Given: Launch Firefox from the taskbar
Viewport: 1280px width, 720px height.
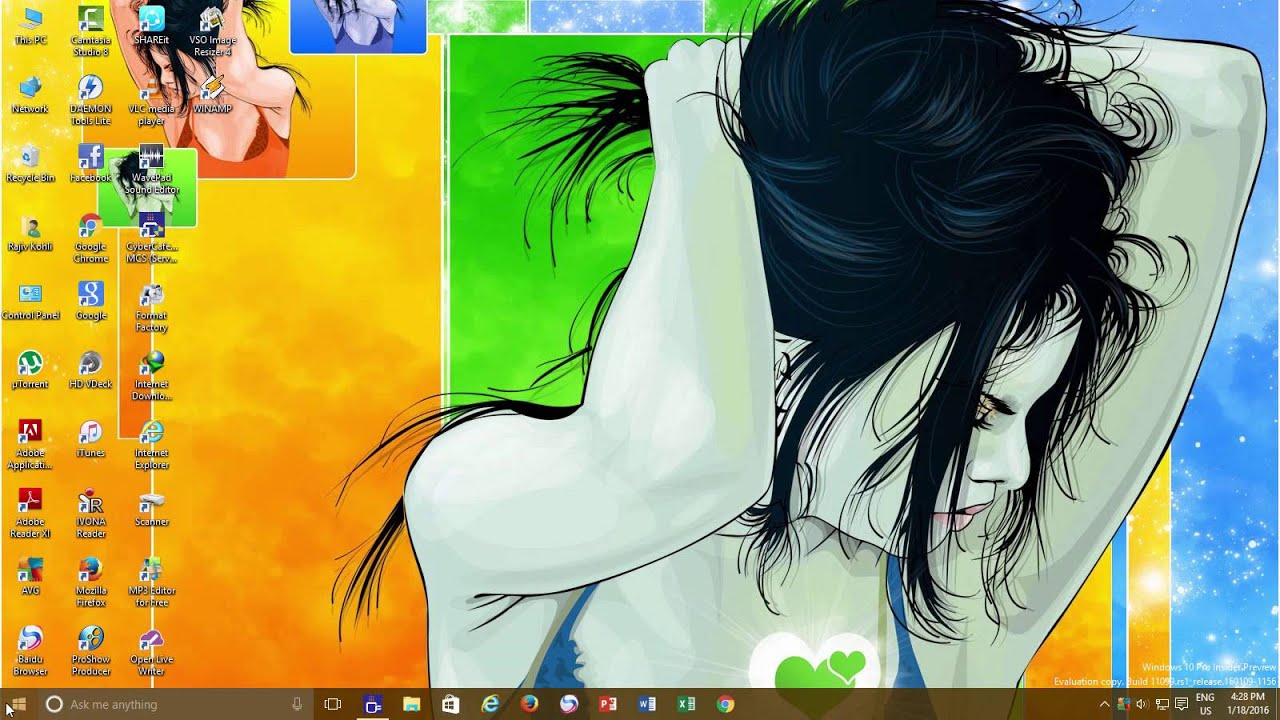Looking at the screenshot, I should [x=529, y=704].
